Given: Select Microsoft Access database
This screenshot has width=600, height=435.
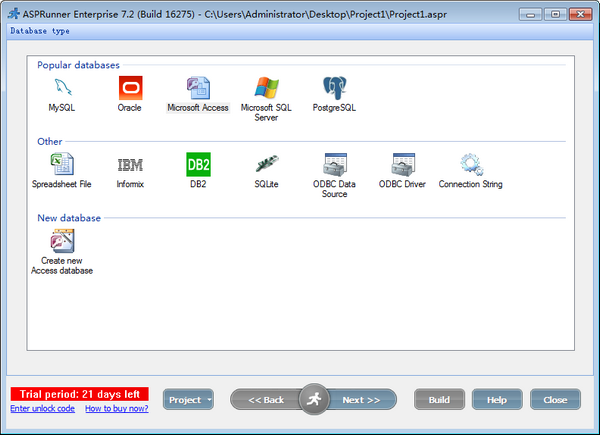Looking at the screenshot, I should tap(198, 88).
